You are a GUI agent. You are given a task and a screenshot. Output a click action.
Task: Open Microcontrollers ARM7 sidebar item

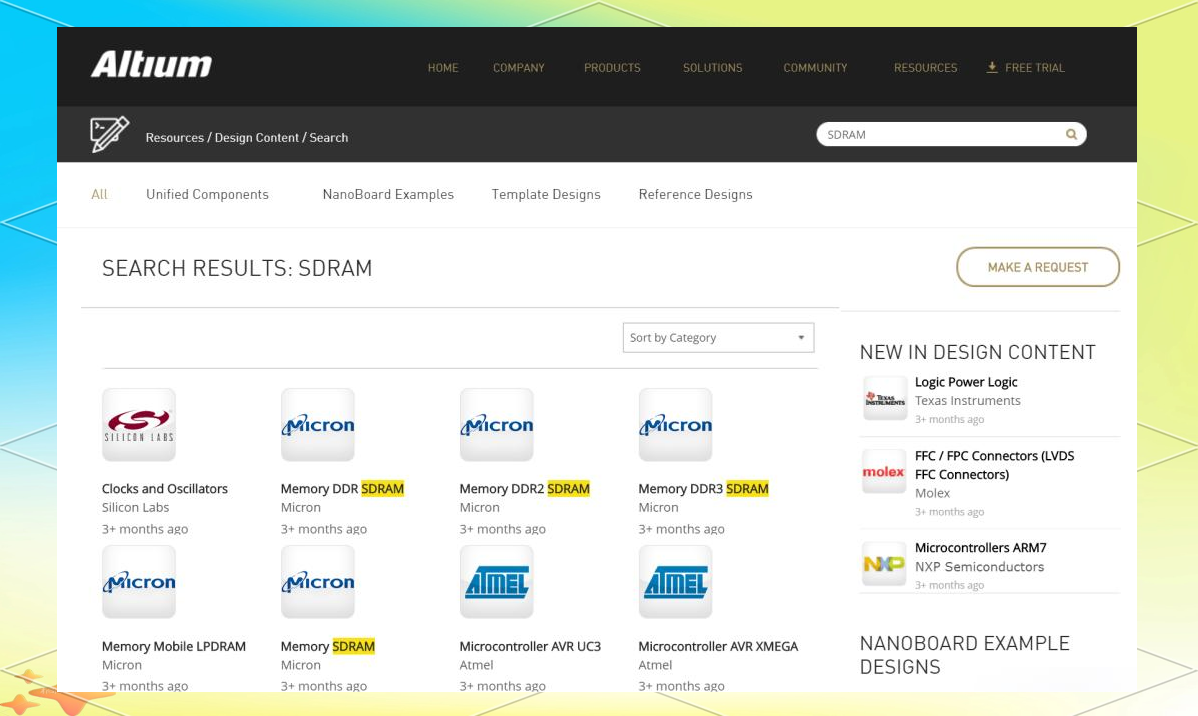[980, 548]
